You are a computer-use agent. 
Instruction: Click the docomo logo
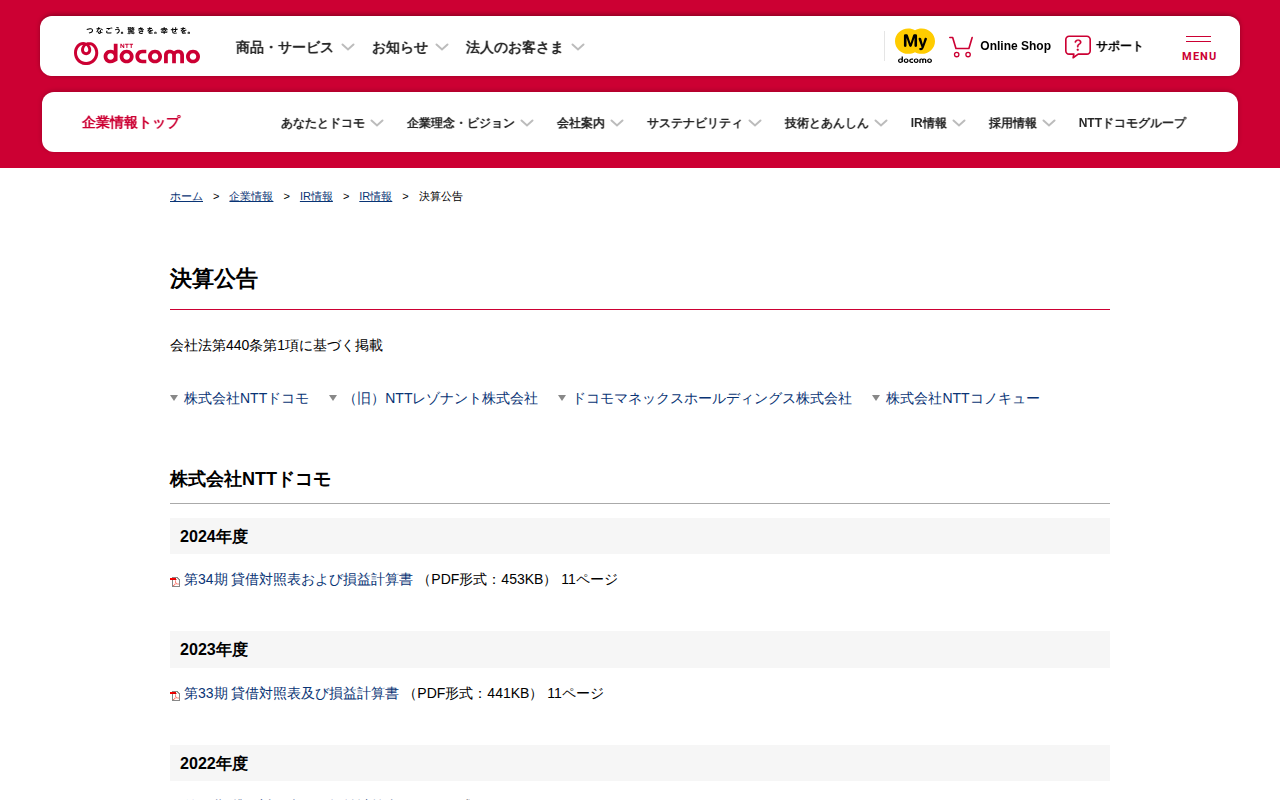(x=137, y=47)
